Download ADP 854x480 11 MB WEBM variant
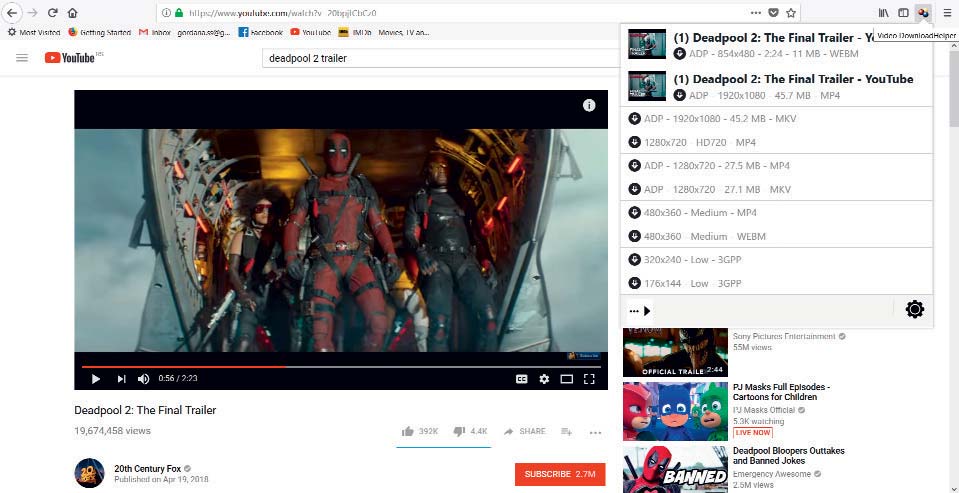The width and height of the screenshot is (959, 493). click(777, 45)
